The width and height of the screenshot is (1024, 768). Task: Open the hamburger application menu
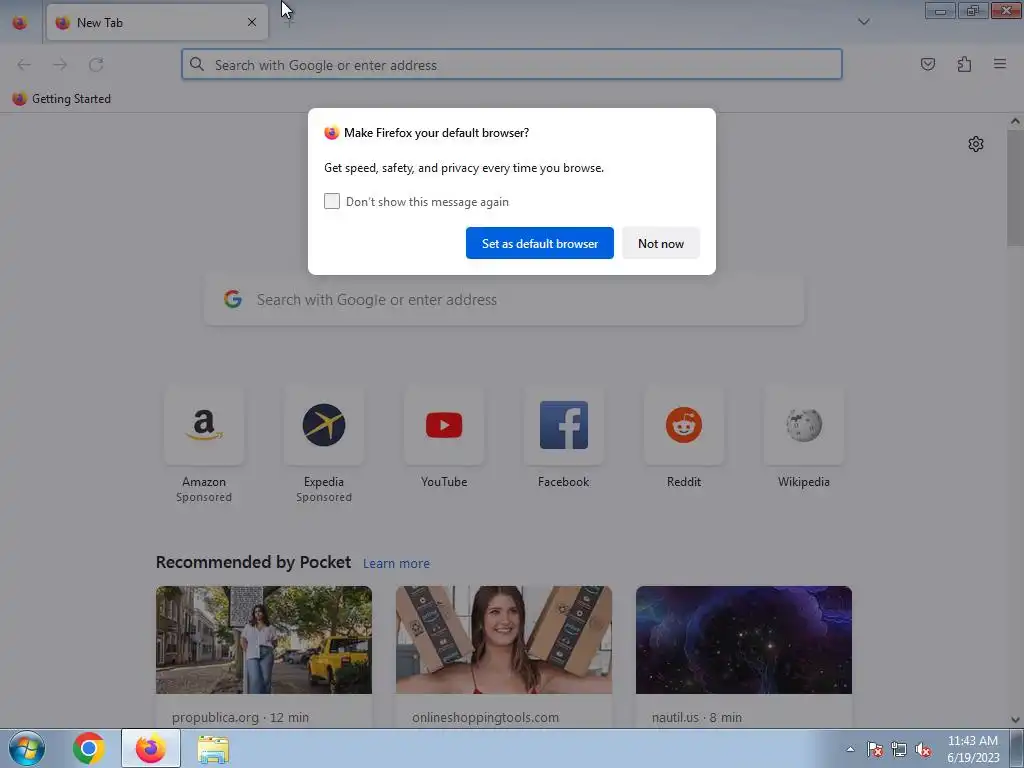1000,64
